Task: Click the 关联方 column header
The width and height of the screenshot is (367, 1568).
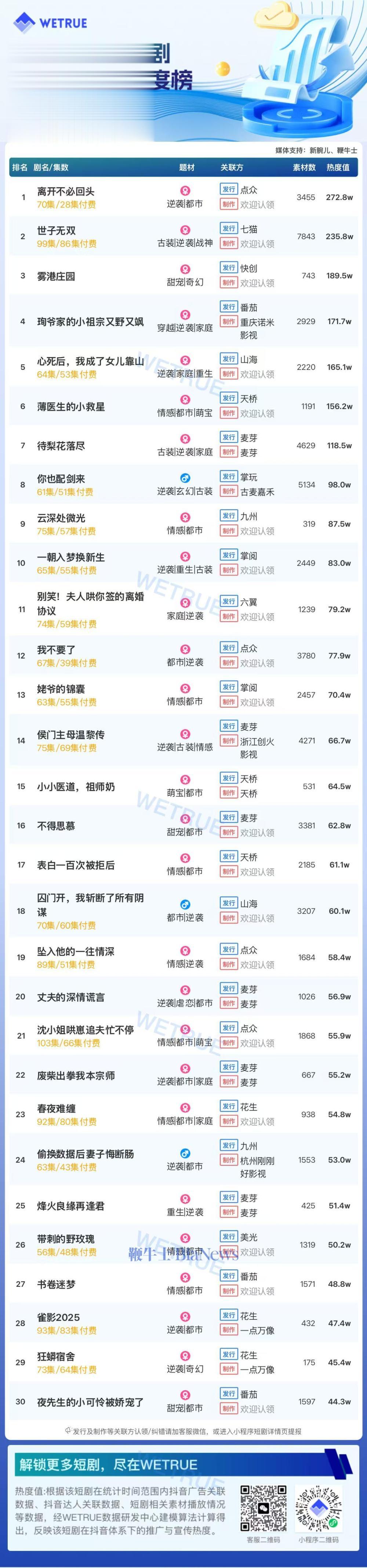Action: [x=232, y=168]
